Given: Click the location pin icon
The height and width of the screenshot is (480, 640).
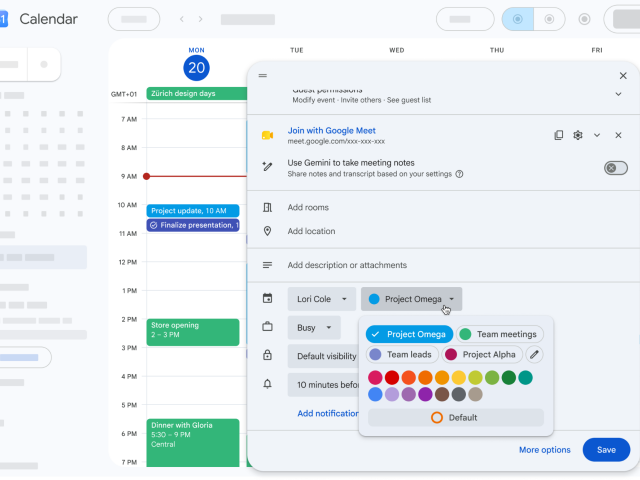Looking at the screenshot, I should click(x=267, y=231).
